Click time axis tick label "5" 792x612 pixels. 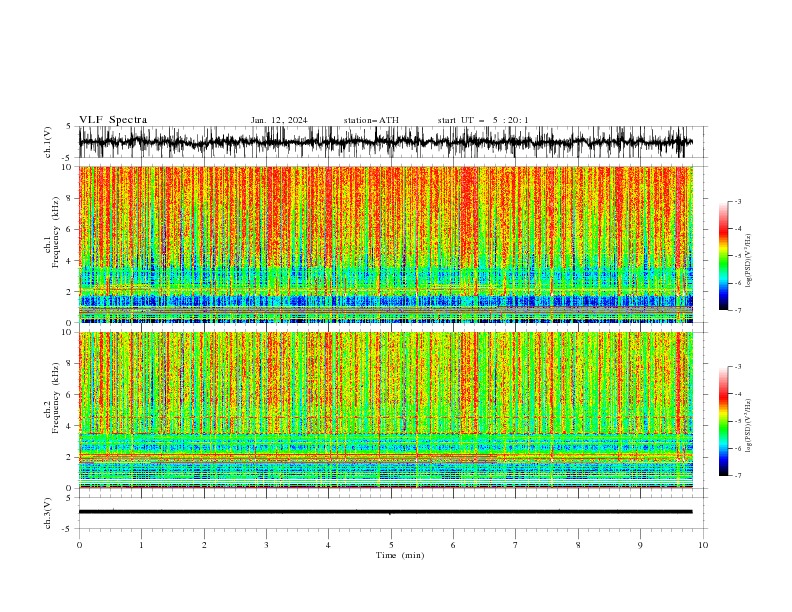pos(391,545)
